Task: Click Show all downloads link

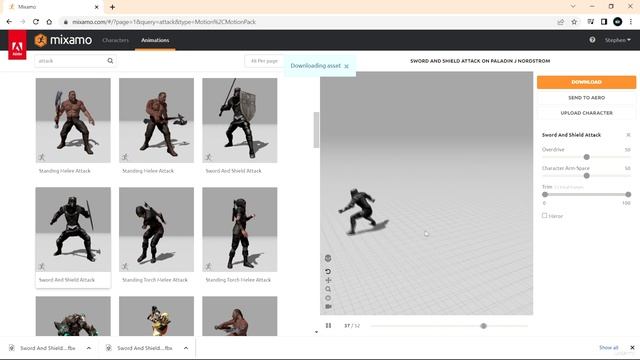Action: pyautogui.click(x=609, y=348)
